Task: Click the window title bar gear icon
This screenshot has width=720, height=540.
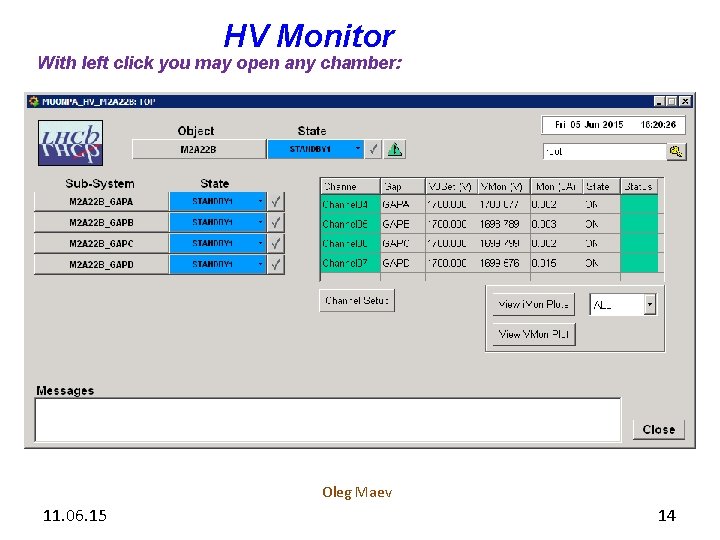Action: 34,101
